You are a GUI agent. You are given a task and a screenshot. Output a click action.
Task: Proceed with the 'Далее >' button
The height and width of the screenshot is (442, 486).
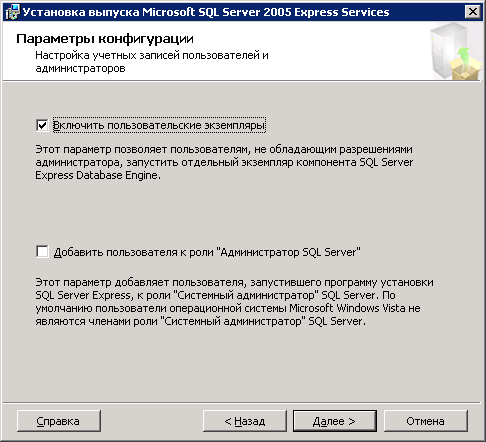pos(335,421)
